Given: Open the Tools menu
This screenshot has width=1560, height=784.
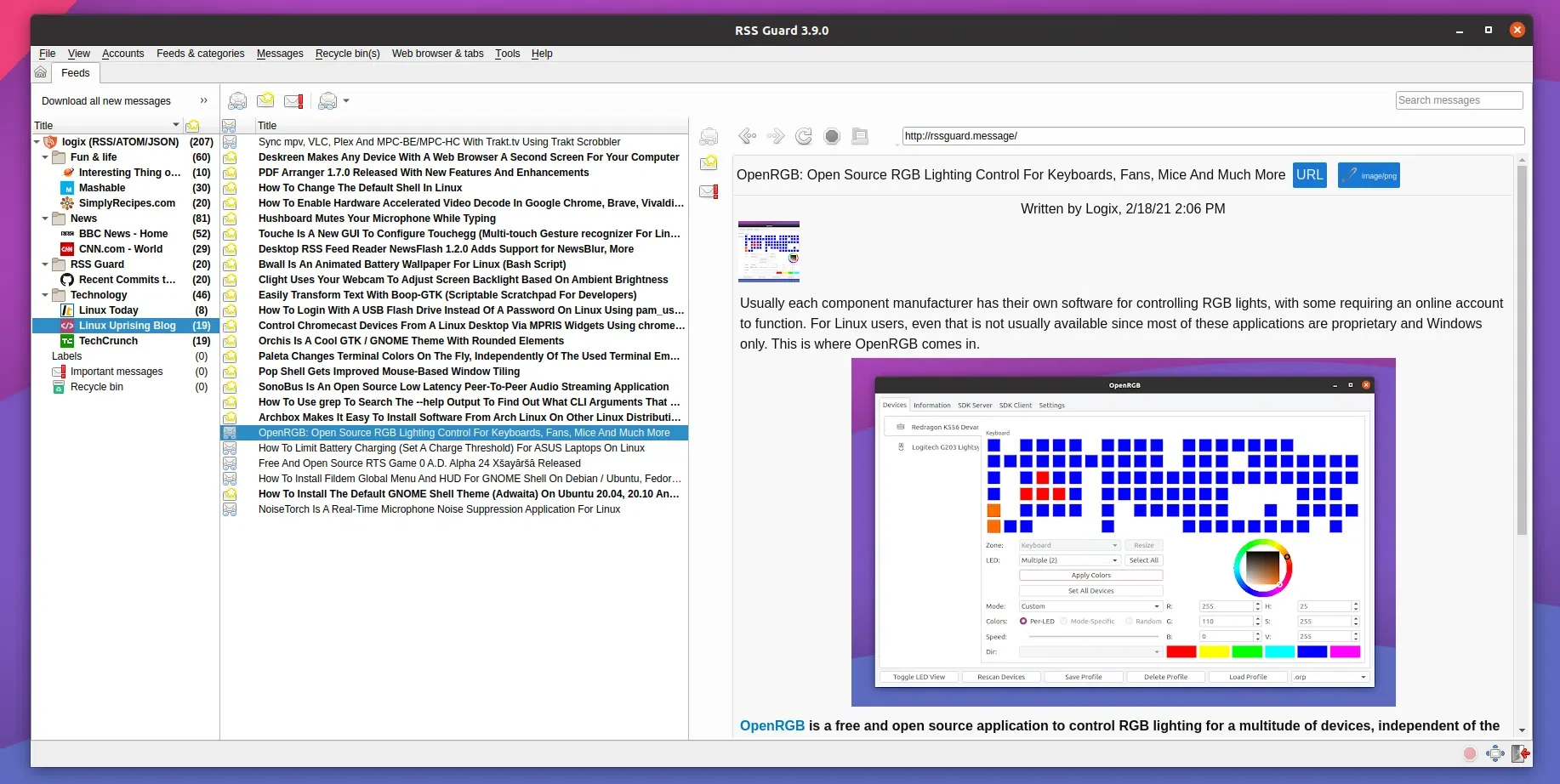Looking at the screenshot, I should 507,54.
